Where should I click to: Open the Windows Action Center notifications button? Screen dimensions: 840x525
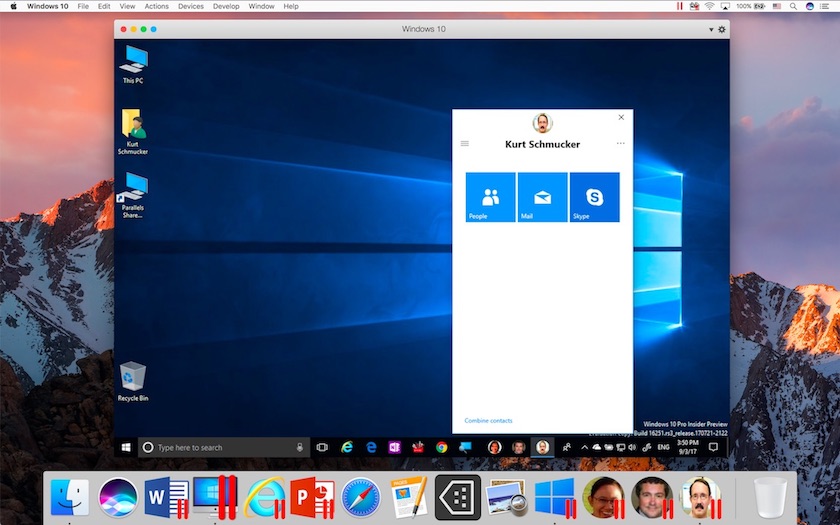tap(713, 447)
